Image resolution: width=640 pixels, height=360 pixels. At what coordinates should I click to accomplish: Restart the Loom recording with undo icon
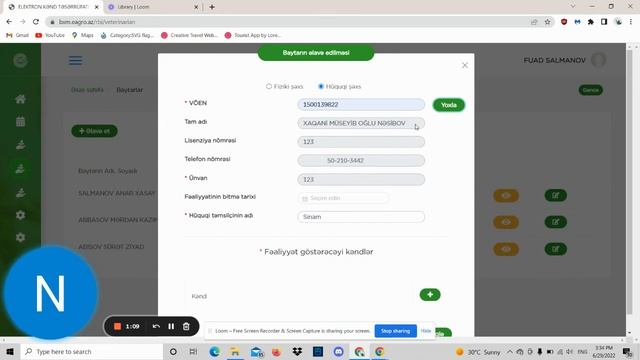point(156,326)
